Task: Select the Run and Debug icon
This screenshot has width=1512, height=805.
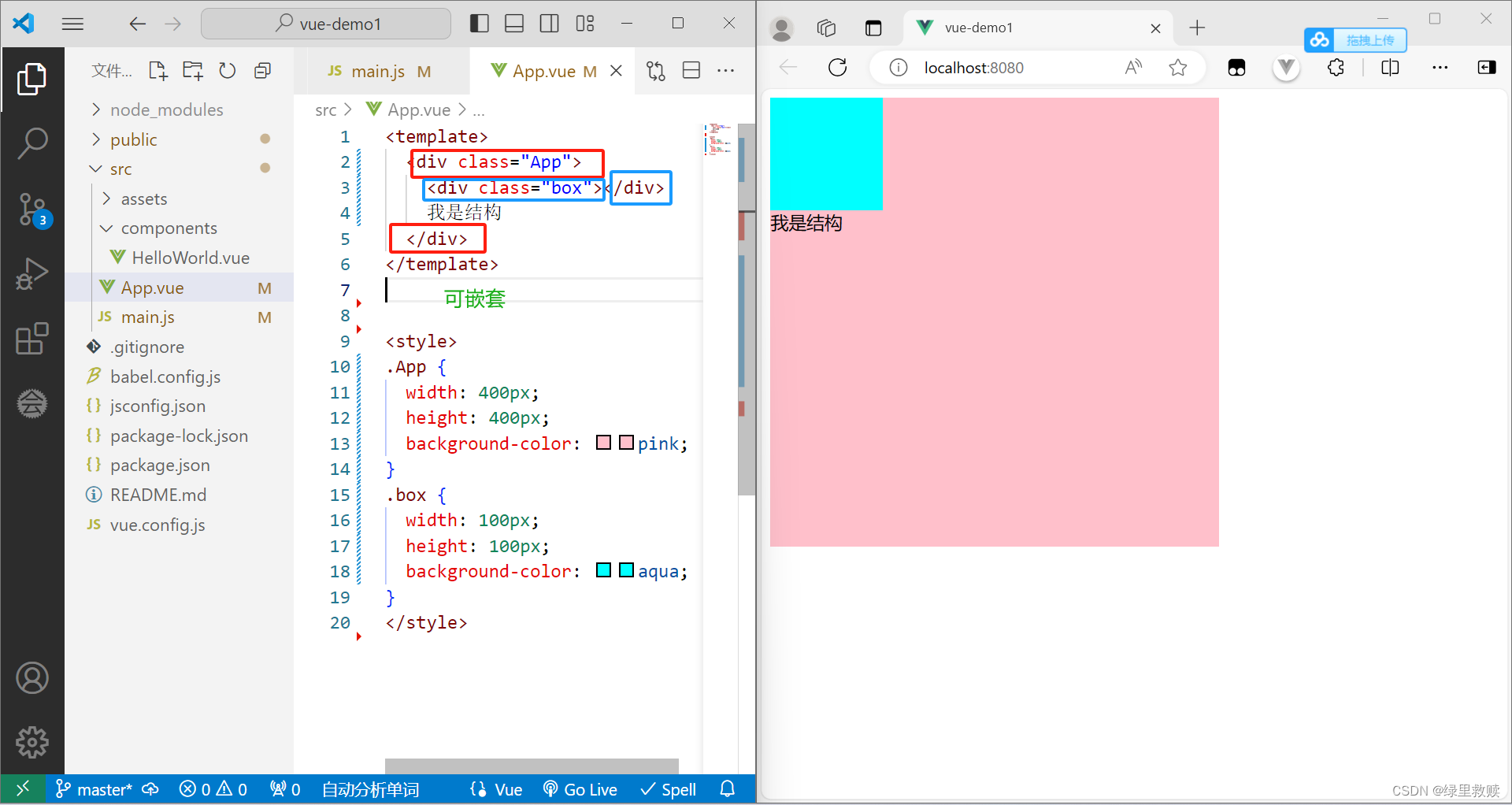Action: coord(32,274)
